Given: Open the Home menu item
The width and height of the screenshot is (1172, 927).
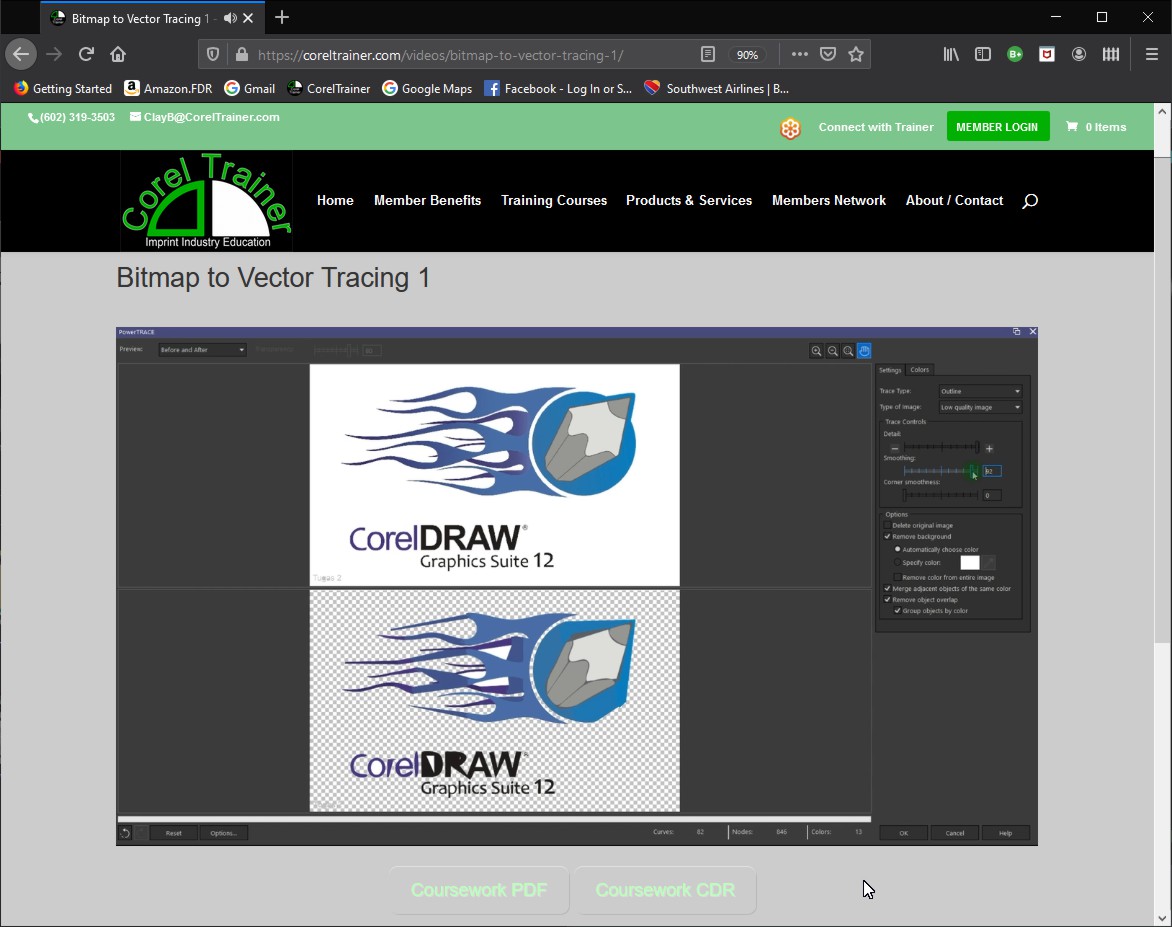Looking at the screenshot, I should point(335,200).
